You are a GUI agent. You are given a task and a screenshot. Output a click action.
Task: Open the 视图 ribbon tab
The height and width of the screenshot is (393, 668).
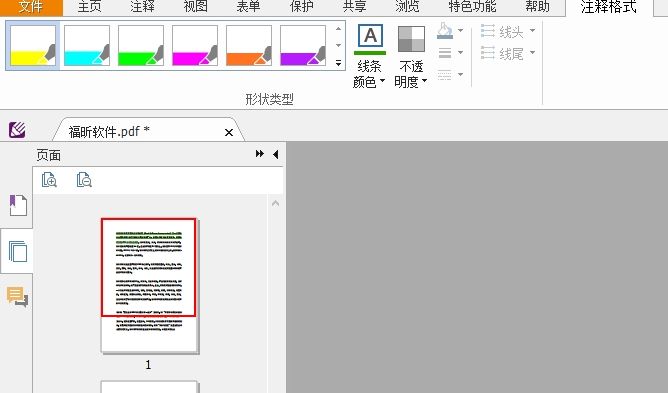(x=196, y=7)
